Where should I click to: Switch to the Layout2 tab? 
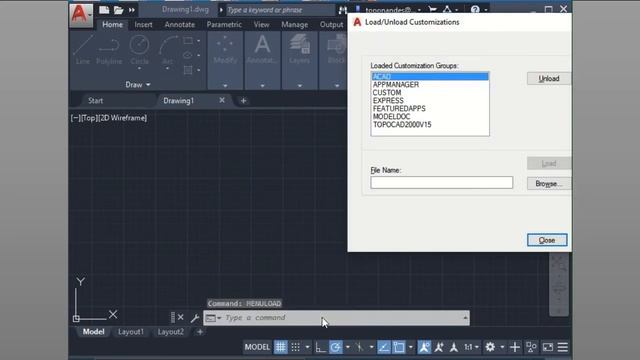tap(171, 332)
